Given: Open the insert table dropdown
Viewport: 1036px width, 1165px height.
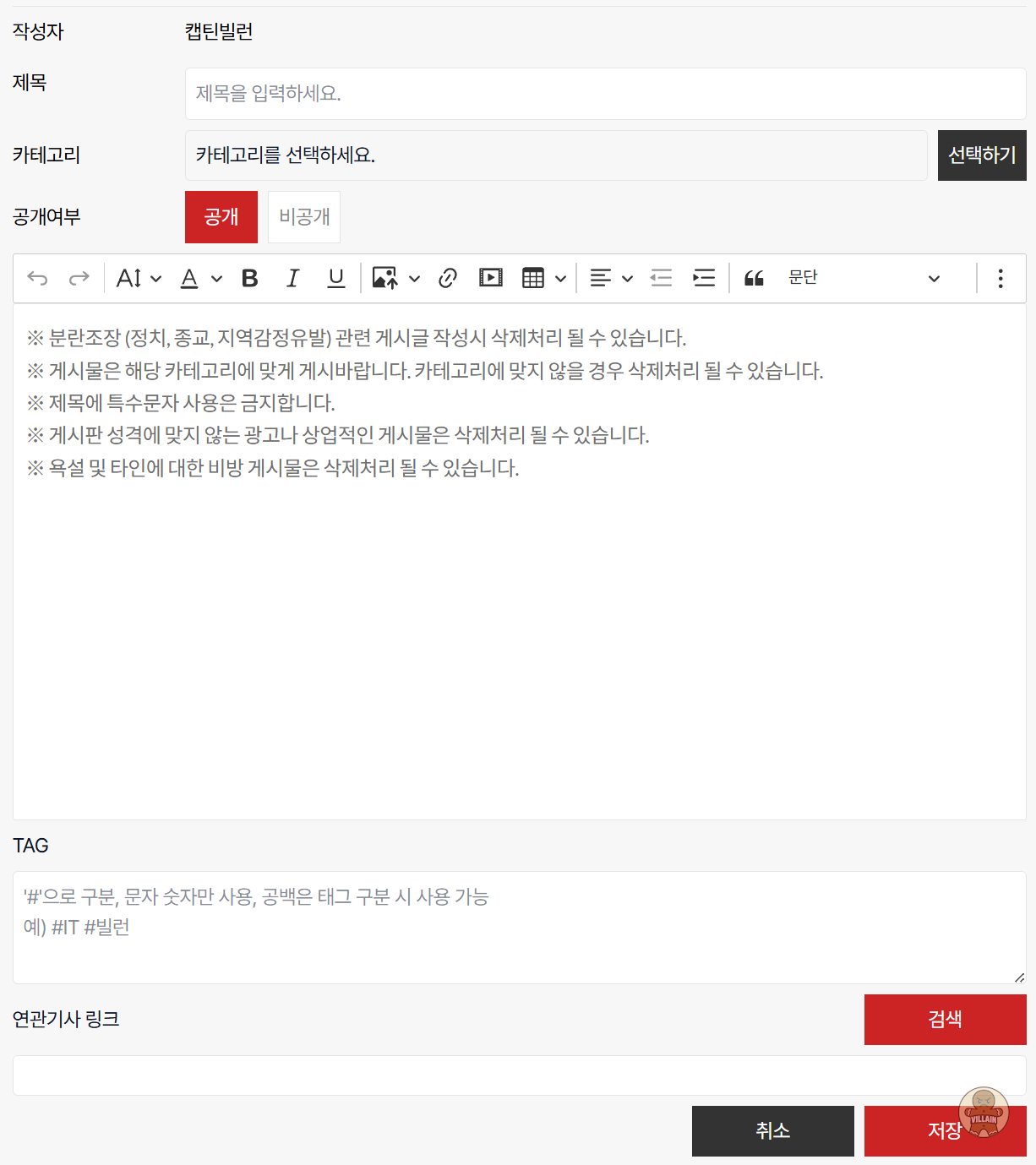Looking at the screenshot, I should pos(543,278).
